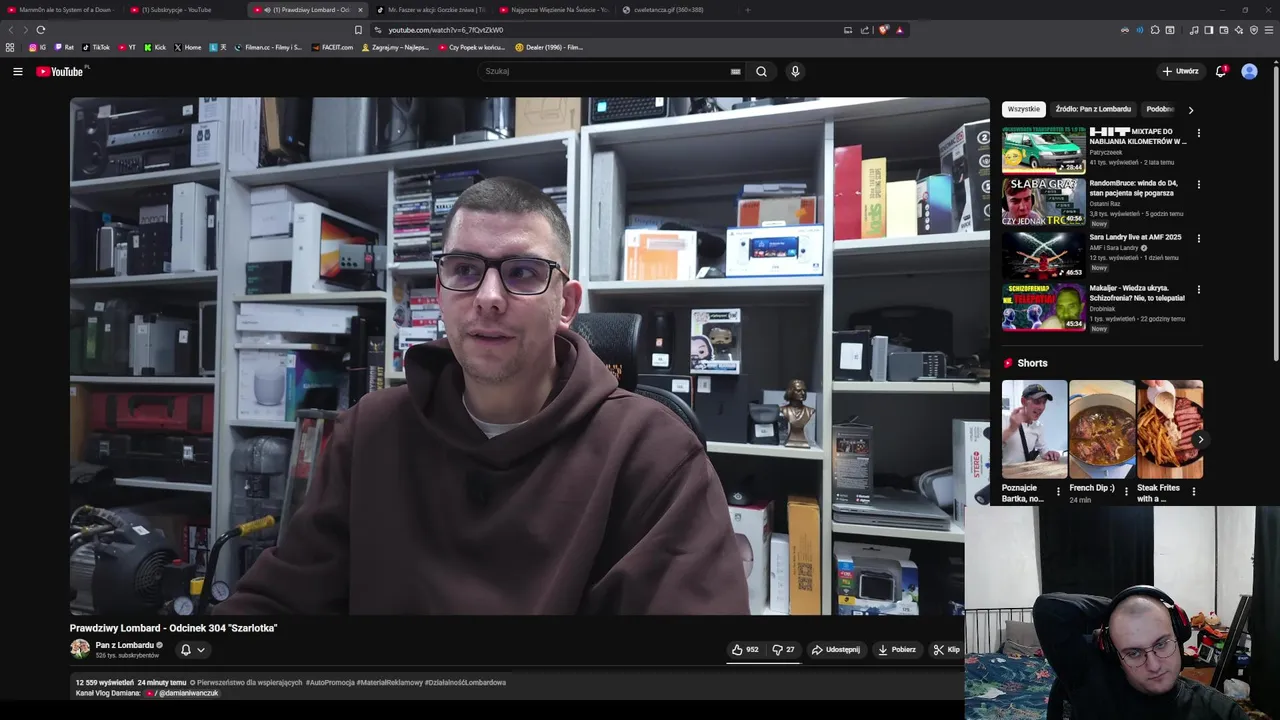Image resolution: width=1280 pixels, height=720 pixels.
Task: Dislike the video with thumbs-down 27
Action: (784, 649)
